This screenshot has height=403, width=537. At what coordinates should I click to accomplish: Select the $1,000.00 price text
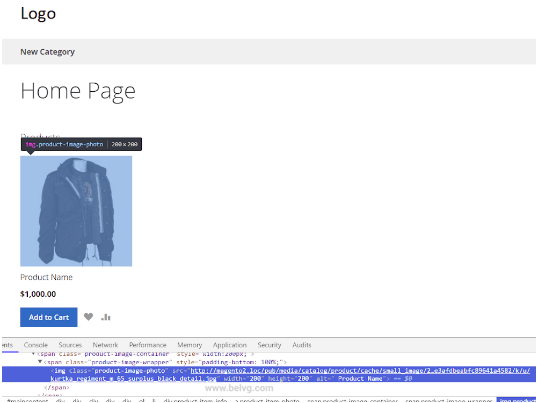38,294
